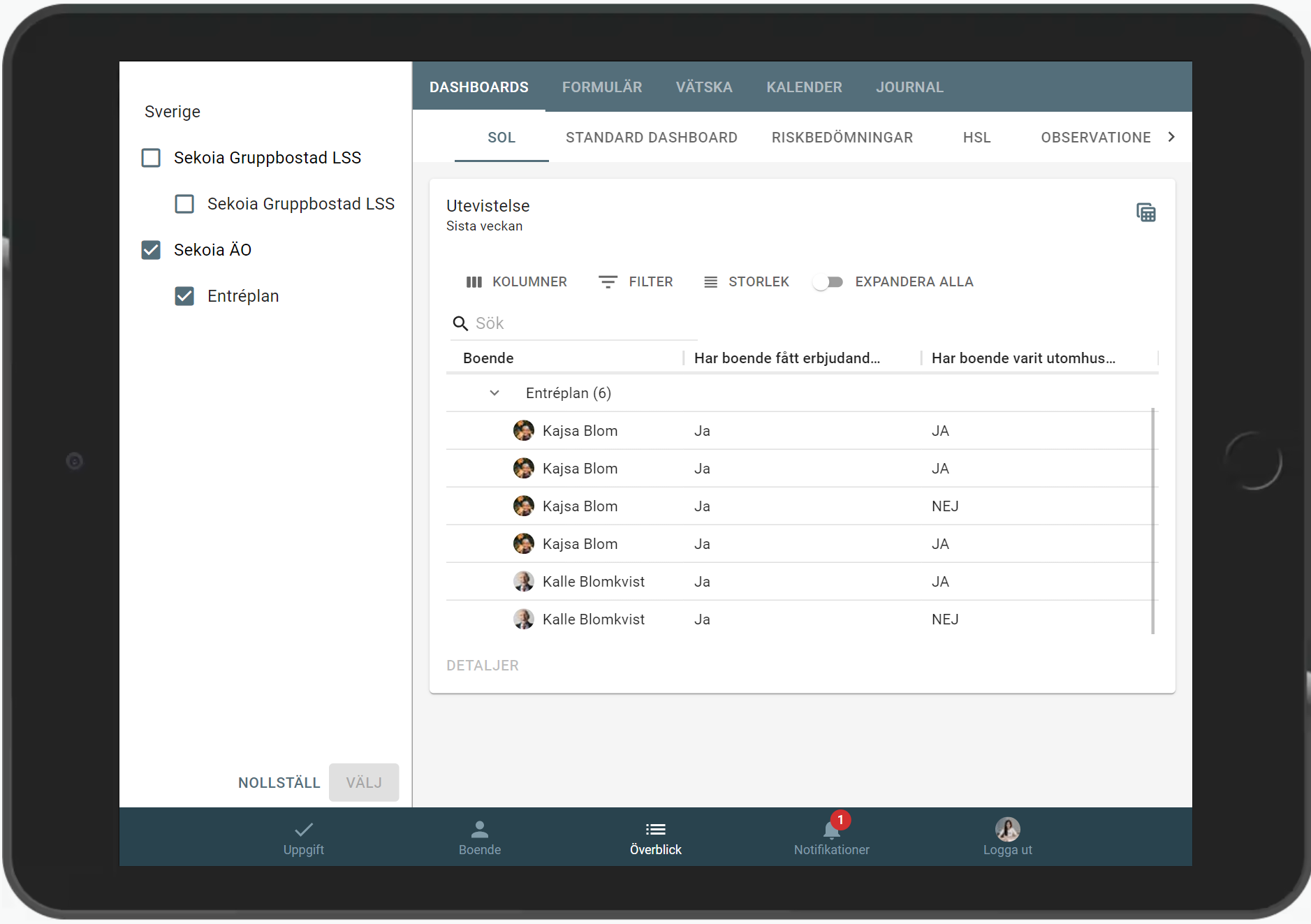Click the Nollställ button
Screen dimensions: 1311x924
tap(279, 783)
